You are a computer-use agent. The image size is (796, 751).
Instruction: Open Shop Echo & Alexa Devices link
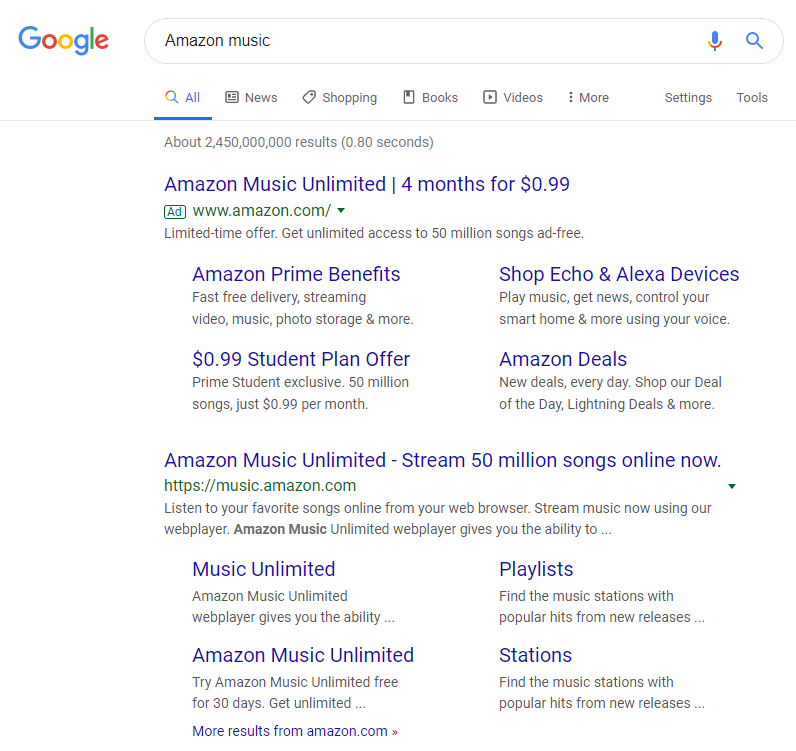point(619,274)
